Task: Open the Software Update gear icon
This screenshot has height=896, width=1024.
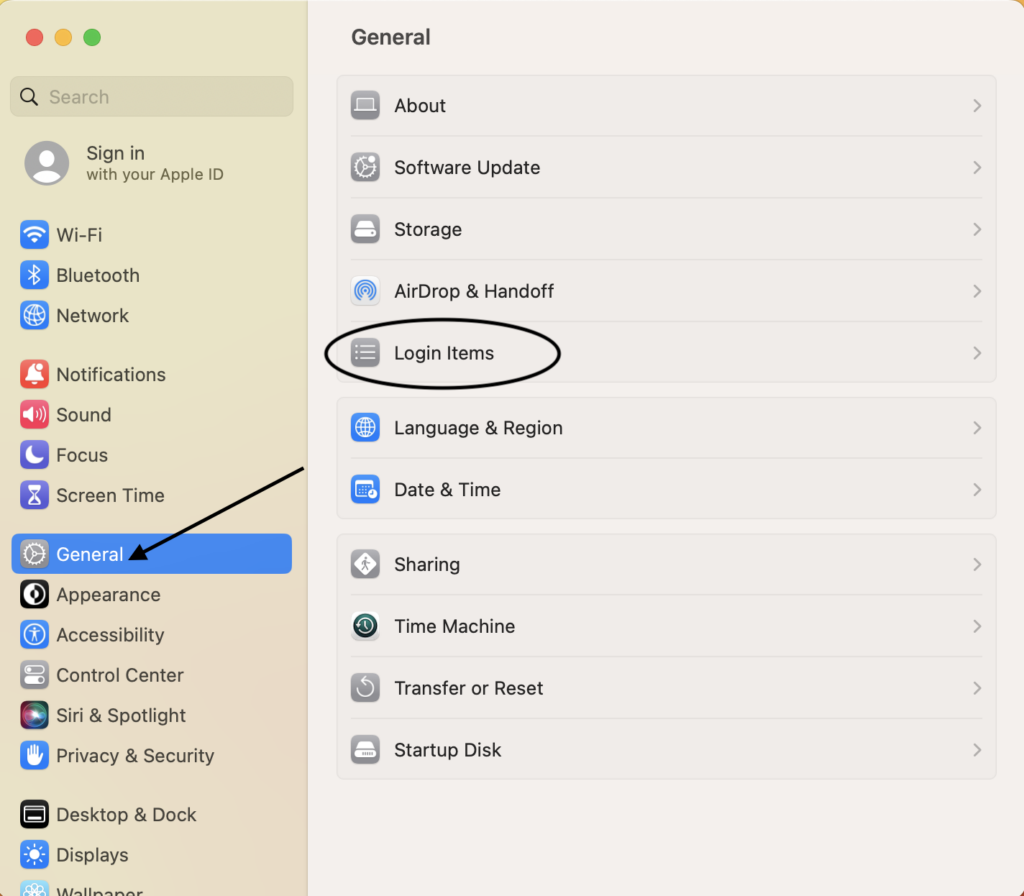Action: (x=365, y=167)
